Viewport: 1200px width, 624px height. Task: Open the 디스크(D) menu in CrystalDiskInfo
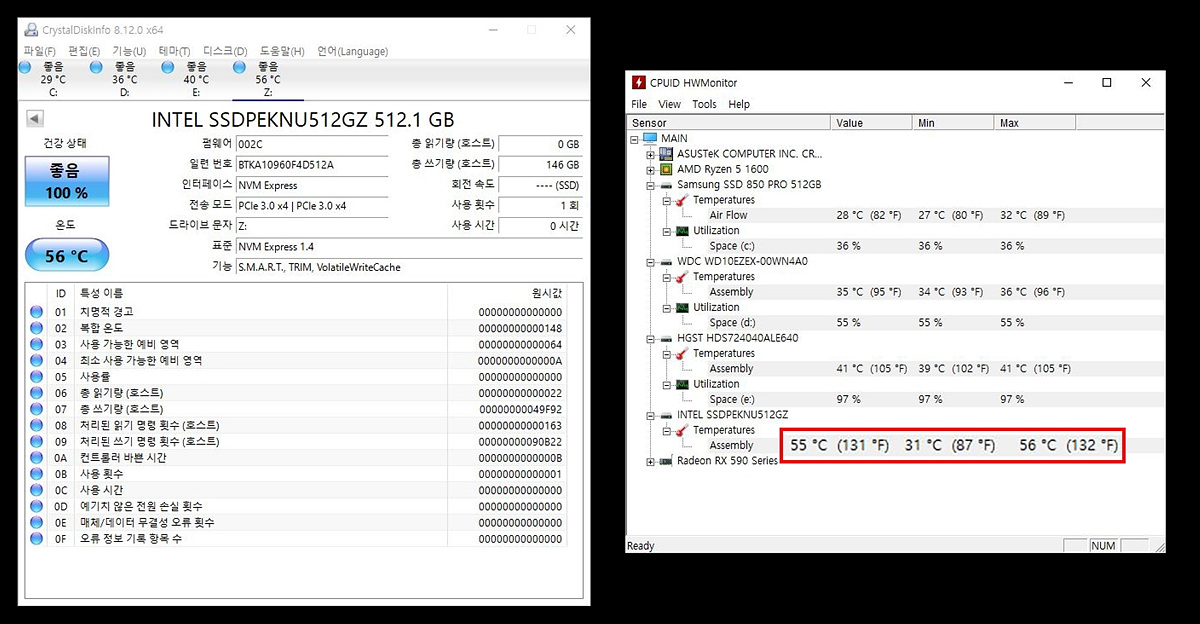click(x=225, y=51)
